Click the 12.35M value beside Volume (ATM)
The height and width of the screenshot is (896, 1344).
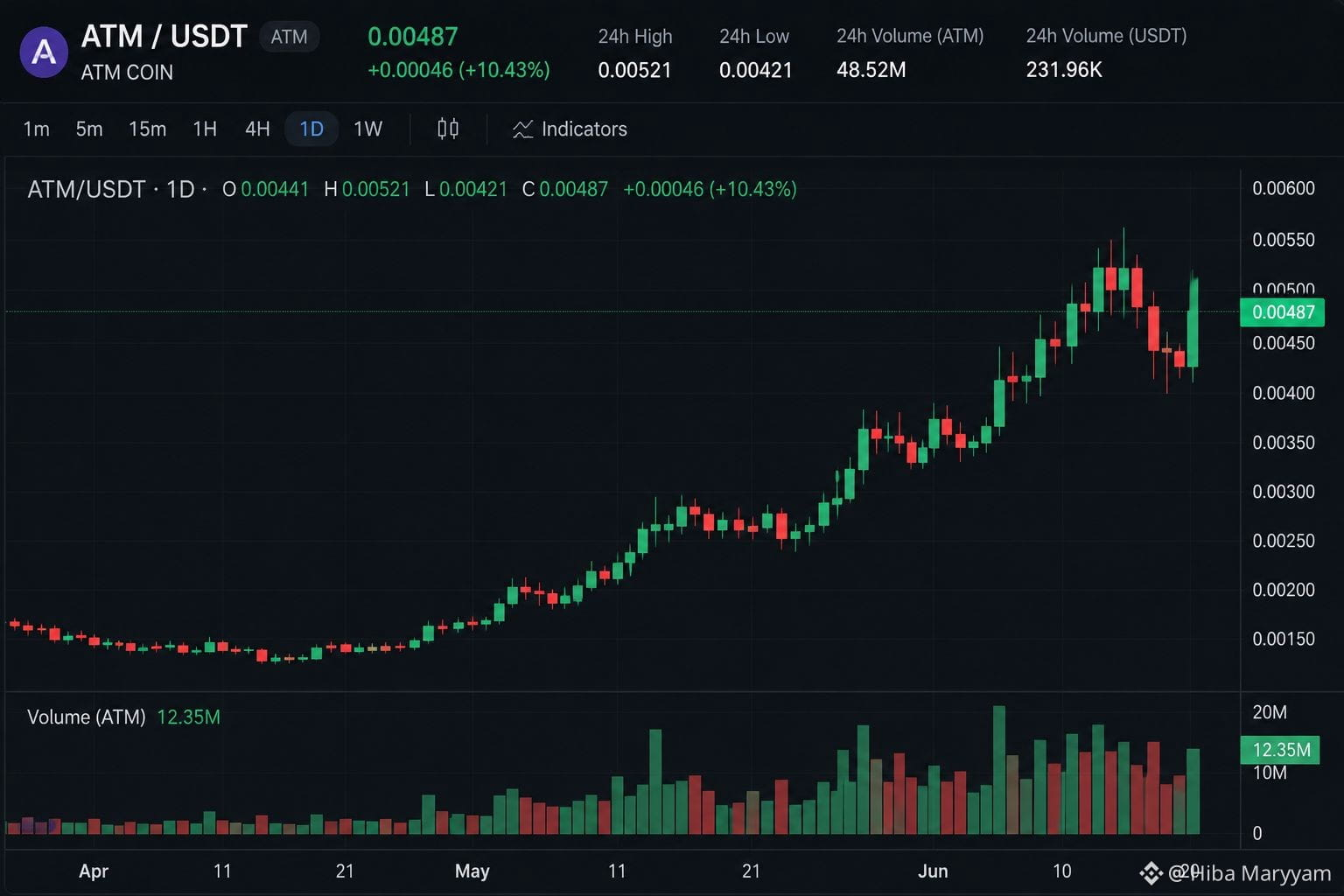click(188, 717)
